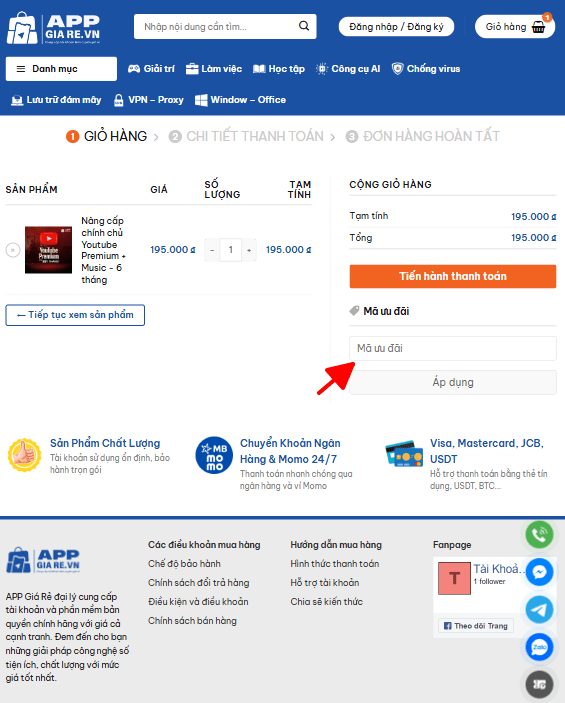Increase product quantity with plus button
The height and width of the screenshot is (703, 565).
(x=249, y=250)
